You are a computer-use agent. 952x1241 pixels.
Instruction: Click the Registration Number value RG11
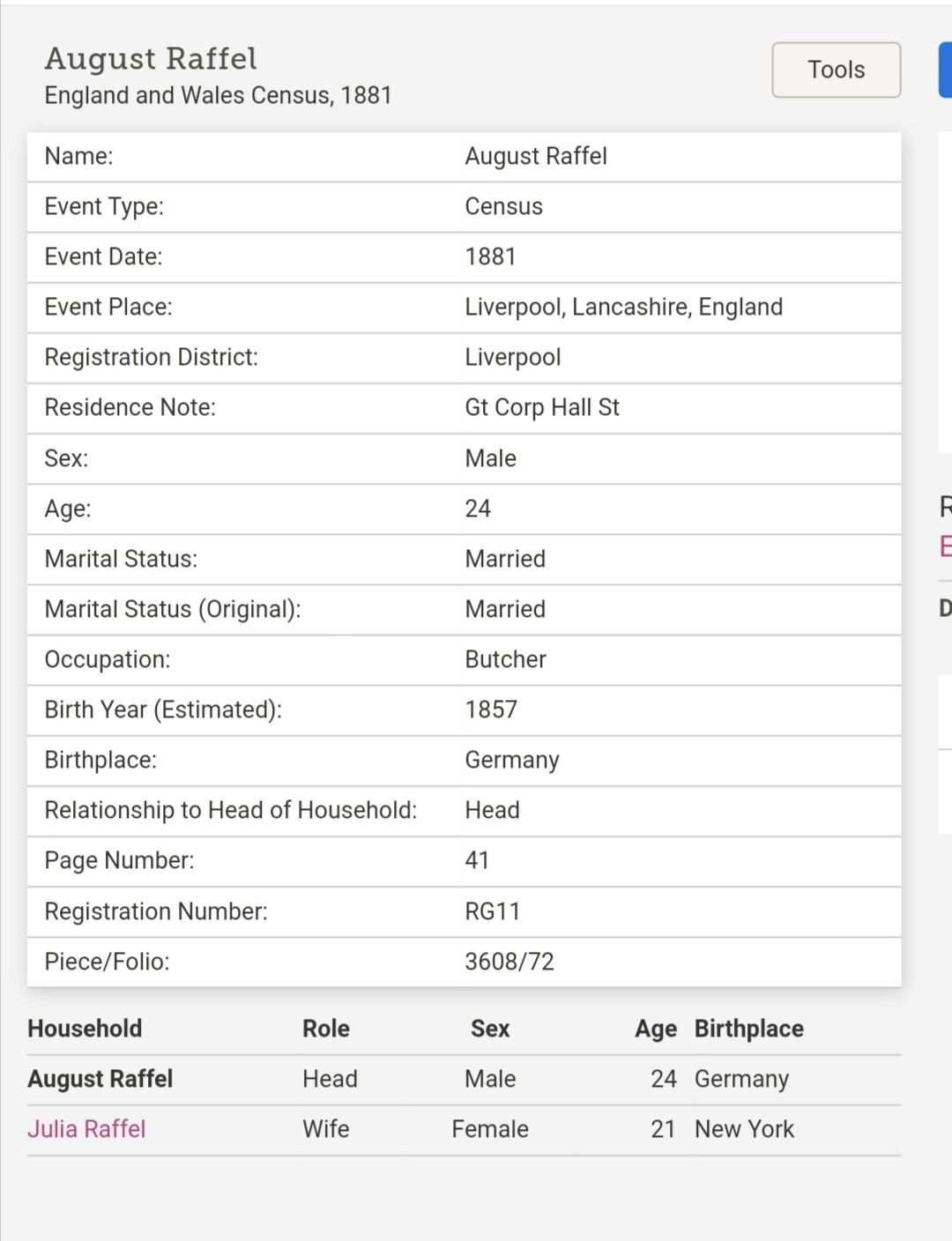click(492, 911)
